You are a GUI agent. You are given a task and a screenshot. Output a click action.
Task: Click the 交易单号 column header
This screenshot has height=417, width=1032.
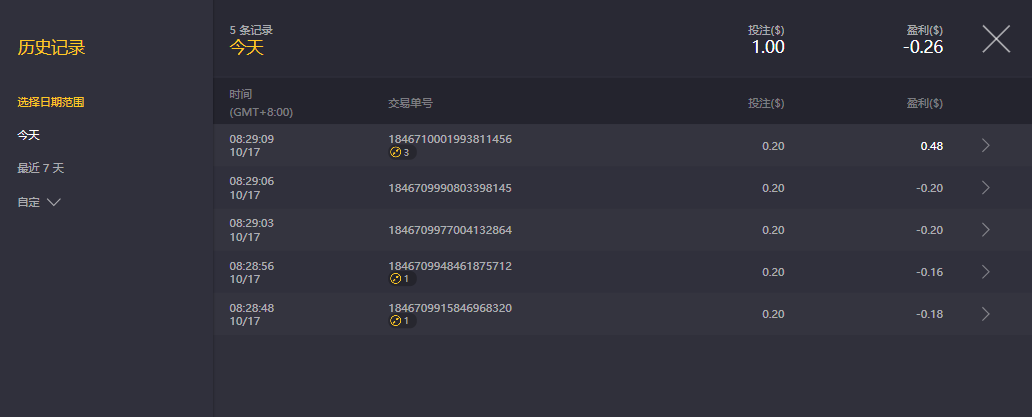click(410, 103)
